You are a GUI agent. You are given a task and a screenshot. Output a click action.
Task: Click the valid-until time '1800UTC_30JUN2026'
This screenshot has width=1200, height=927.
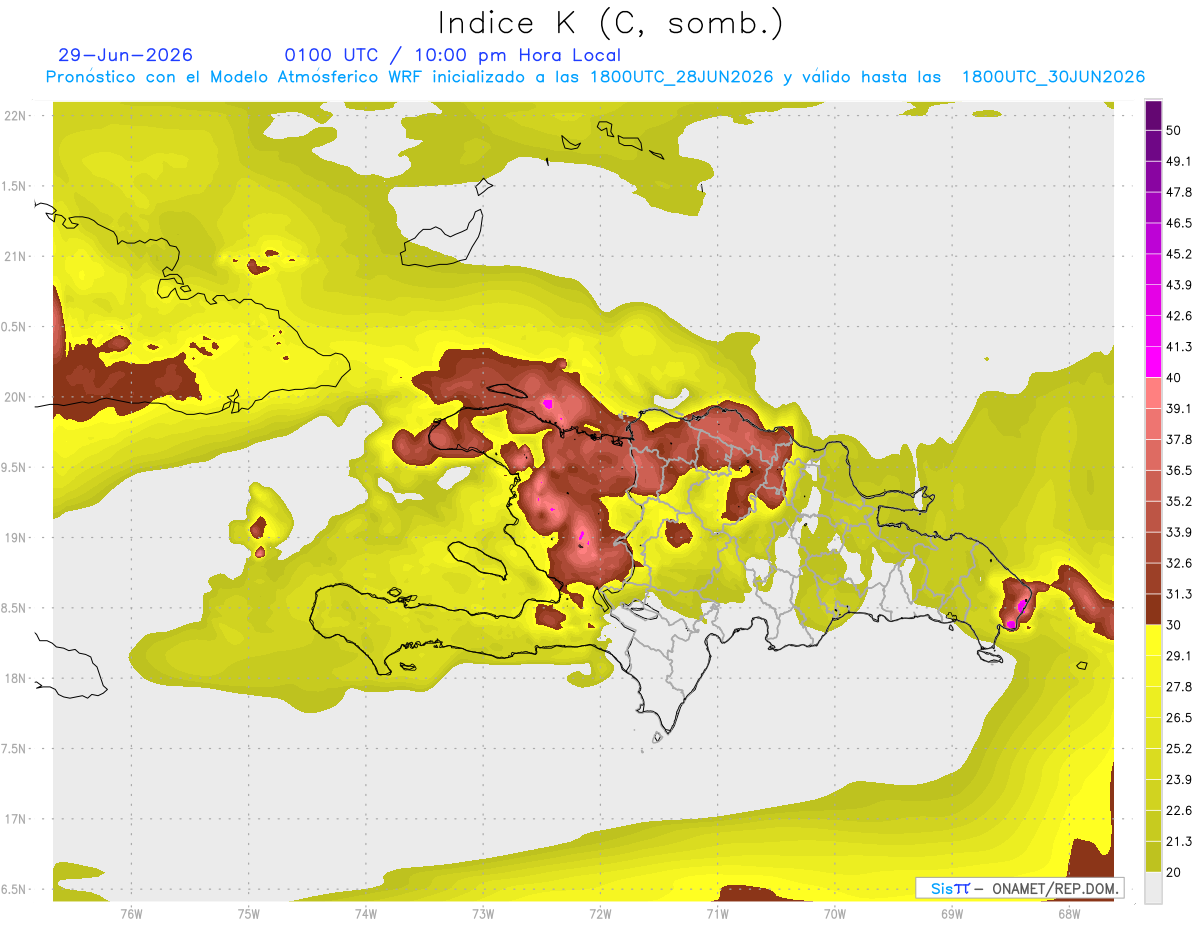tap(1053, 77)
